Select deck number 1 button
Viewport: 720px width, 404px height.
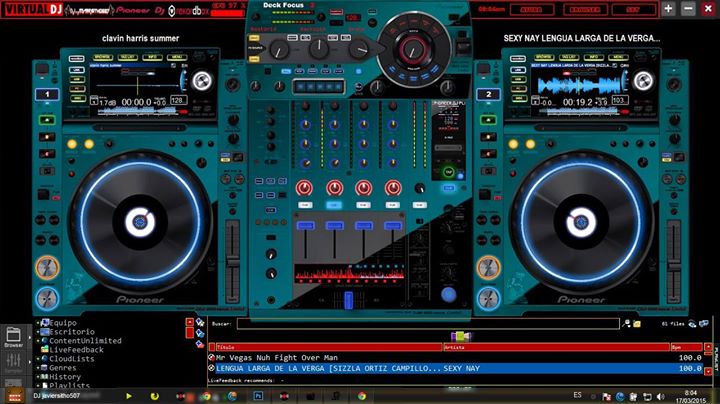(47, 95)
